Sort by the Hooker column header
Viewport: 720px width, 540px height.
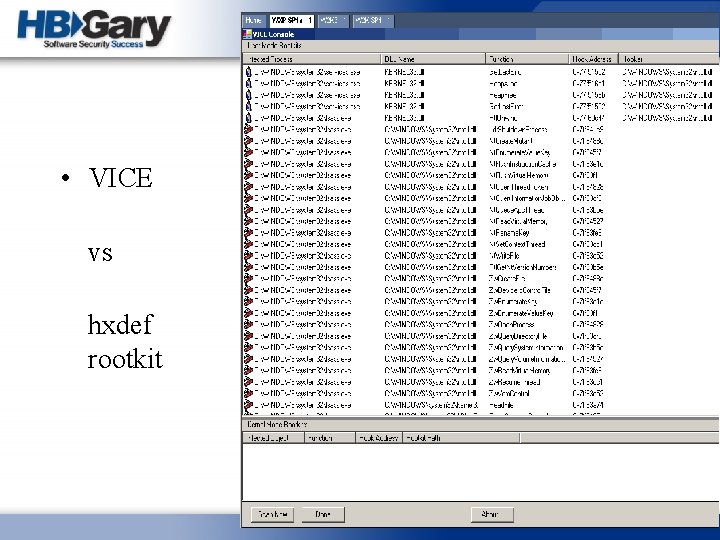point(669,59)
